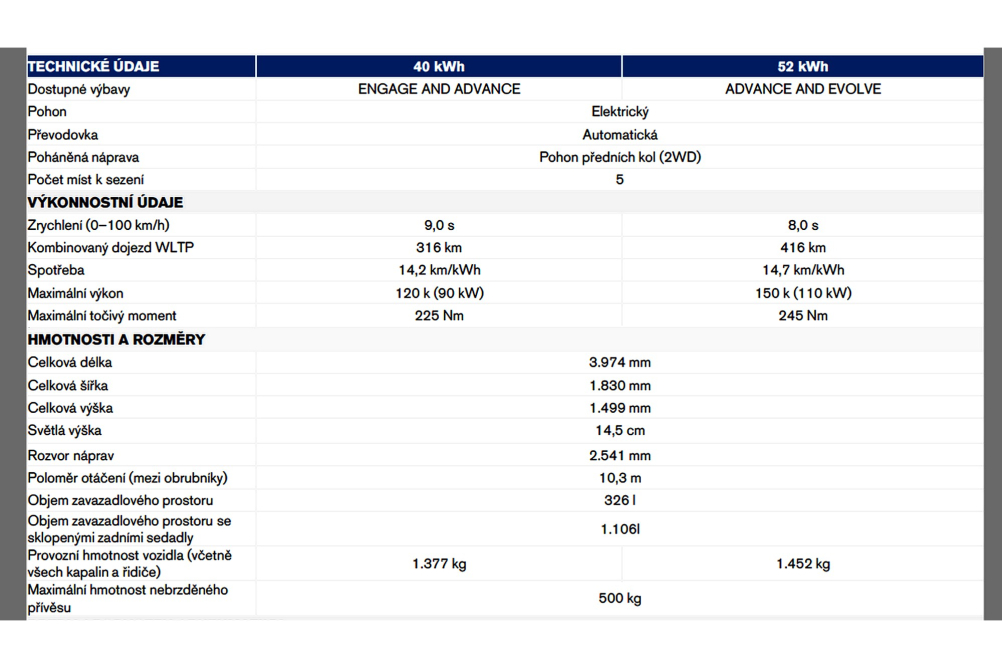Select the 3.974 mm total length value
Viewport: 1002px width, 668px height.
(620, 363)
